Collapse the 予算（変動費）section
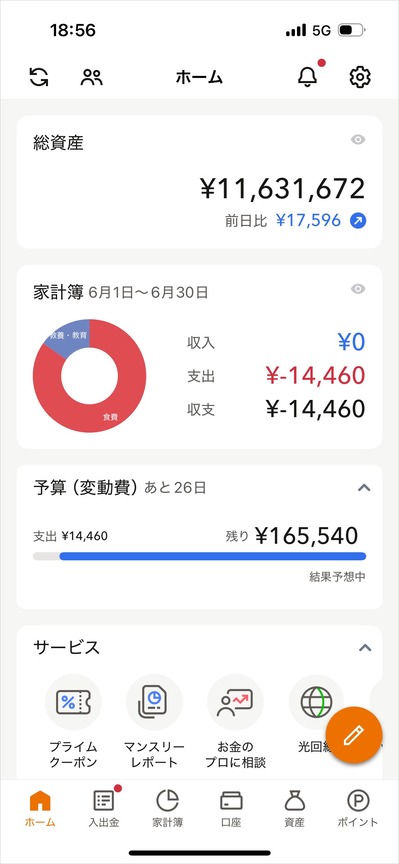This screenshot has height=864, width=399. [364, 488]
